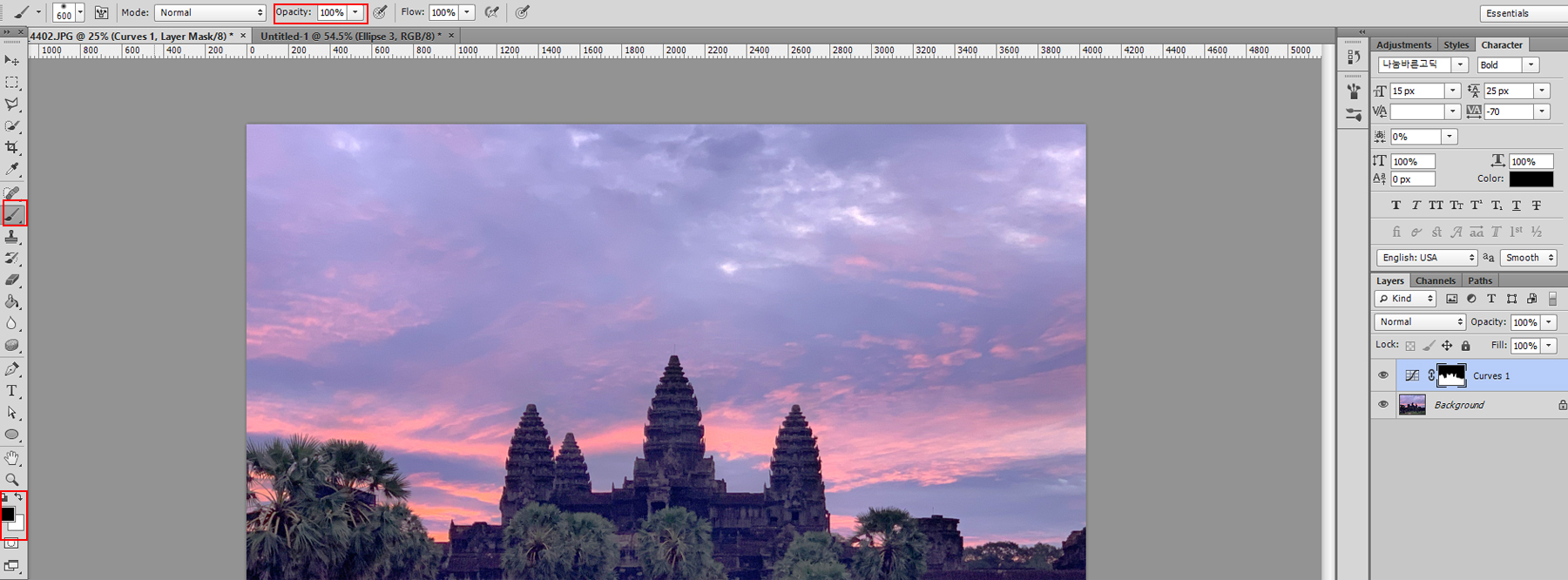Viewport: 1568px width, 580px height.
Task: Apply Underline text style
Action: coord(1517,206)
